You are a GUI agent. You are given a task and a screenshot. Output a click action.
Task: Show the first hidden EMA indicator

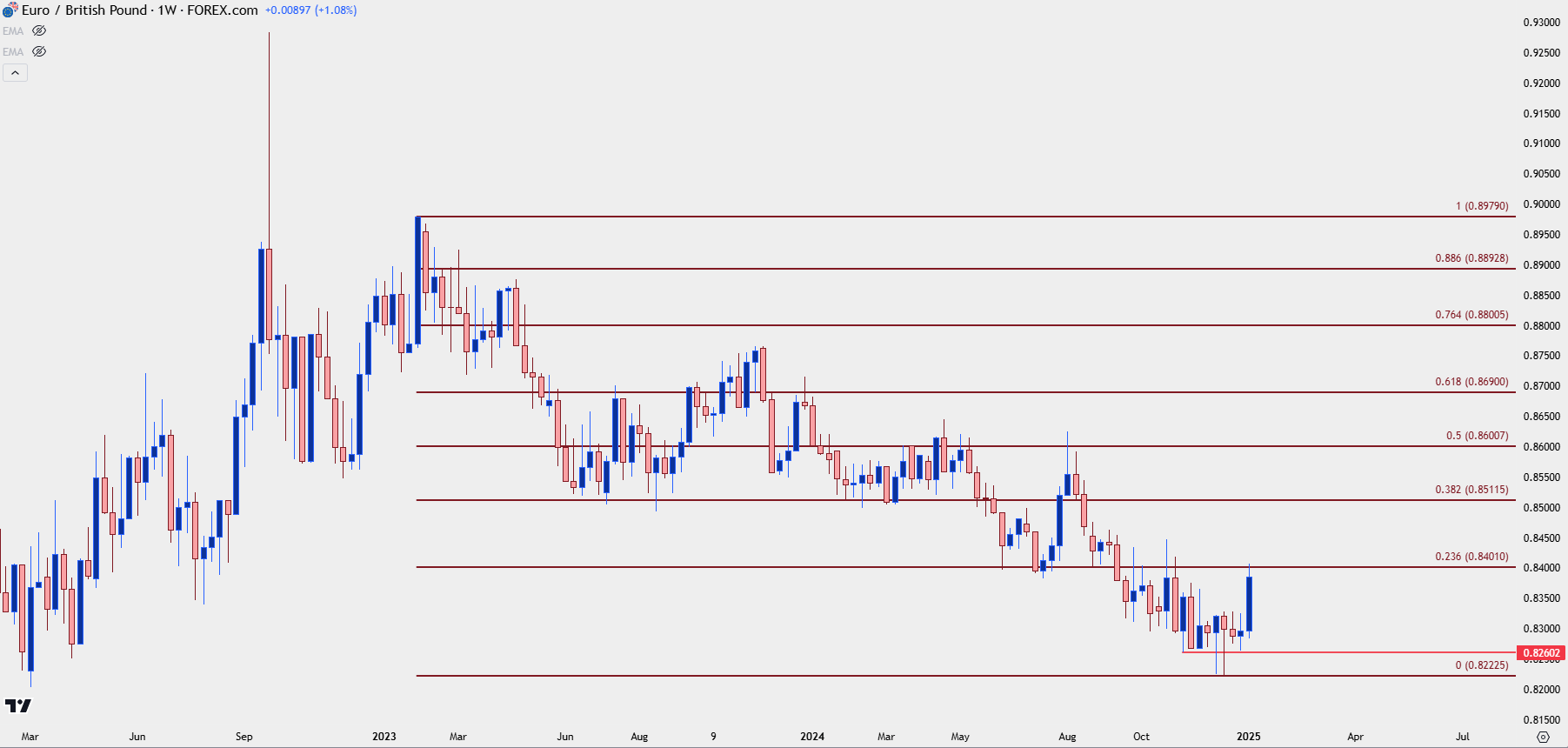[39, 30]
